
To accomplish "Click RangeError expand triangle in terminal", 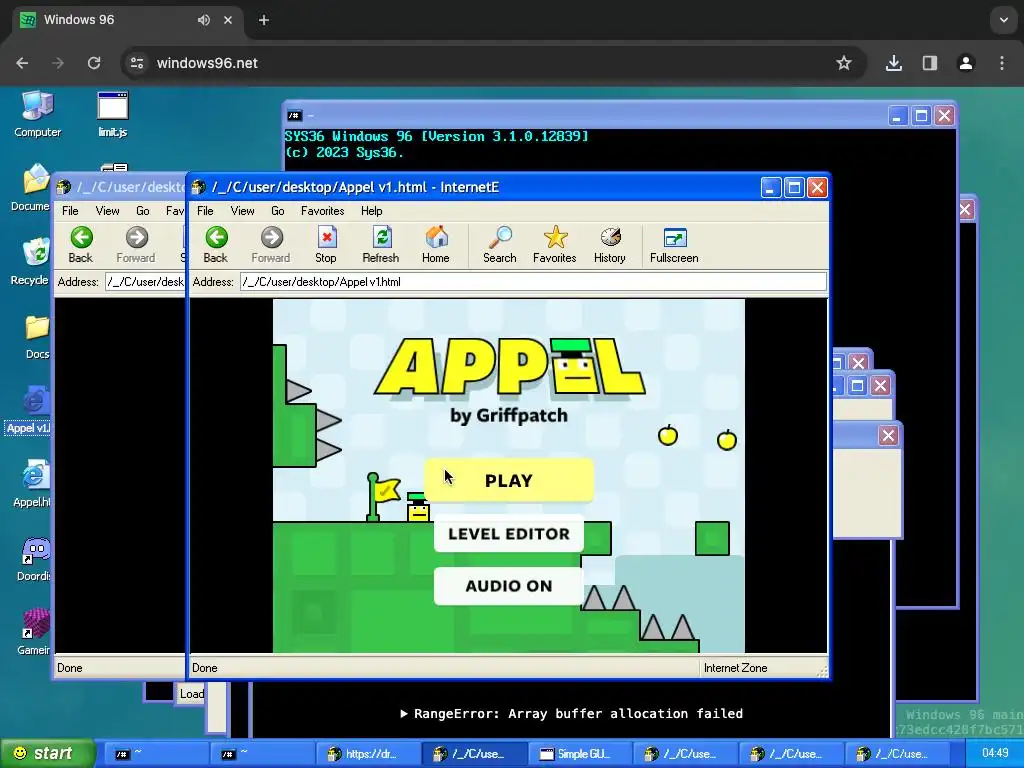I will 404,714.
